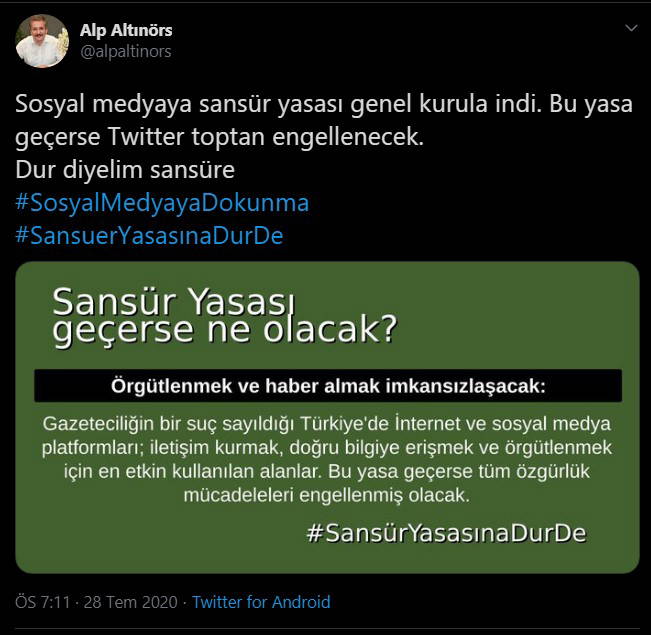
Task: Click the paragraph beginning Gazeteciliğin bir suç
Action: [x=327, y=459]
